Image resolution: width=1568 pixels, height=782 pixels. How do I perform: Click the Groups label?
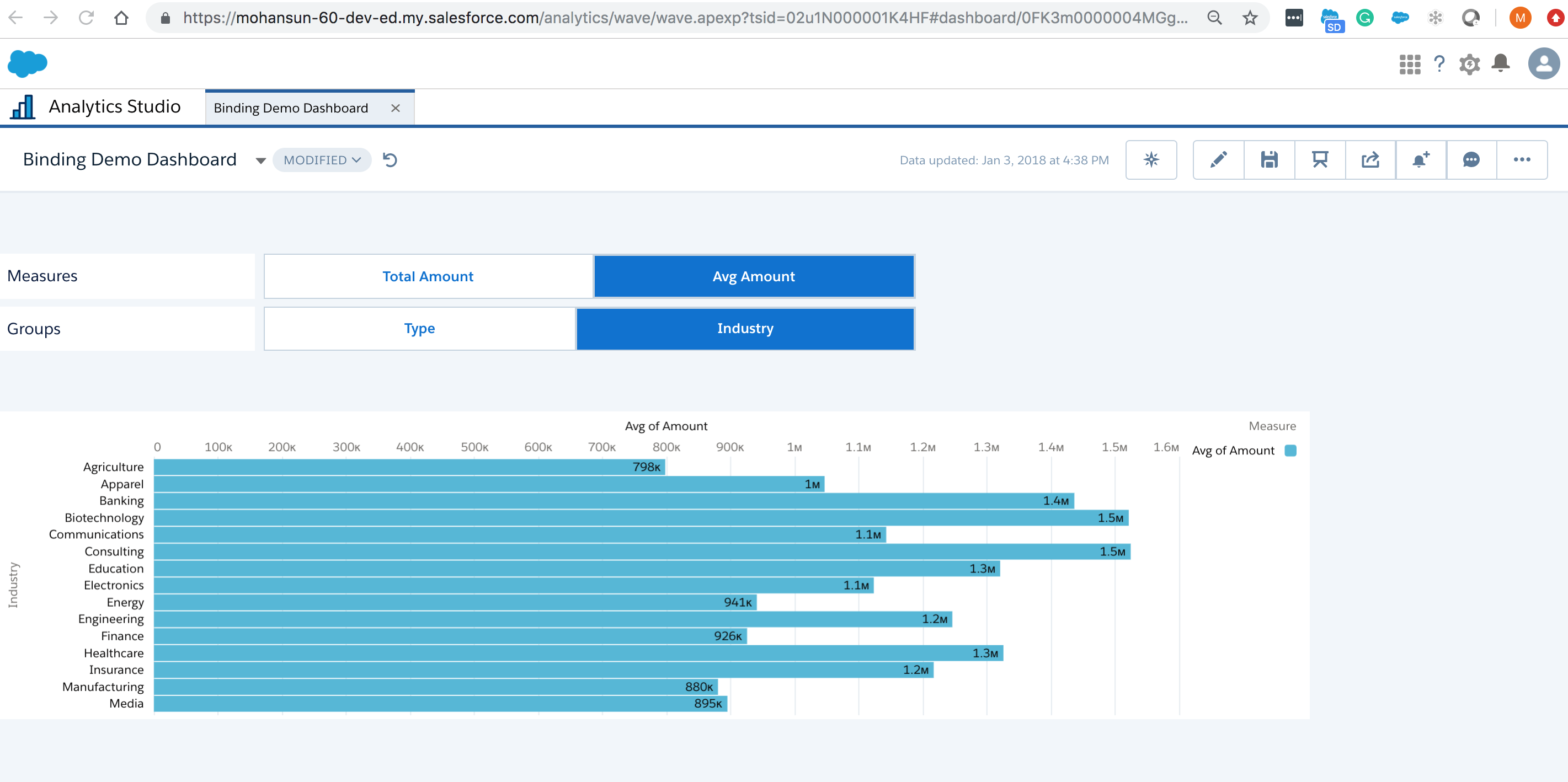click(x=34, y=329)
